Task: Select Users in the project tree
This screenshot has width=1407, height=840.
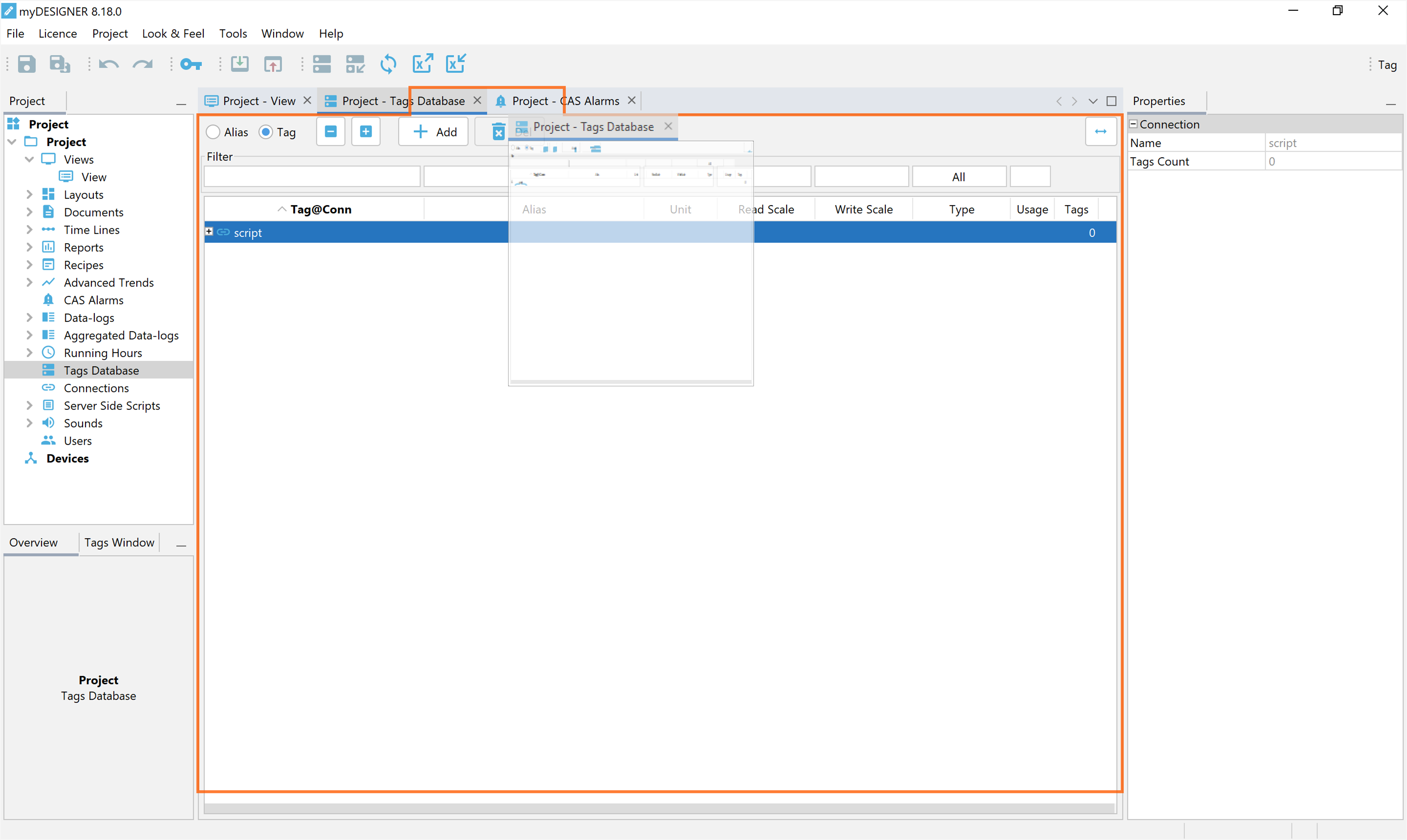Action: [x=78, y=441]
